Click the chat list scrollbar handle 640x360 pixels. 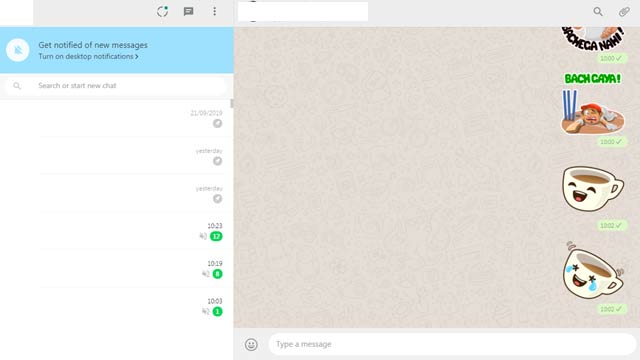click(232, 104)
